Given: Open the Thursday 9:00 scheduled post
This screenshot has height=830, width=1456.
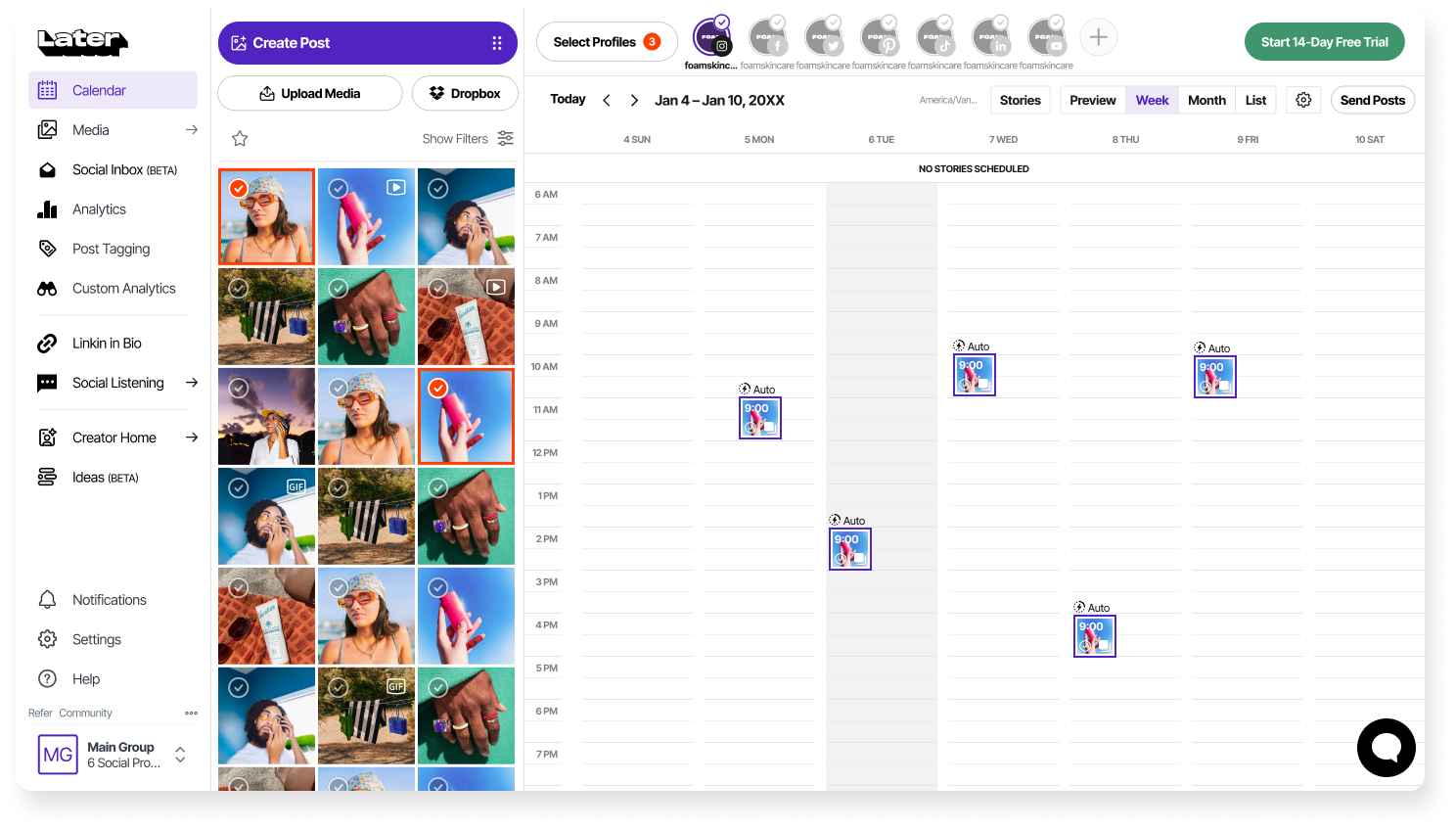Looking at the screenshot, I should pyautogui.click(x=1095, y=636).
